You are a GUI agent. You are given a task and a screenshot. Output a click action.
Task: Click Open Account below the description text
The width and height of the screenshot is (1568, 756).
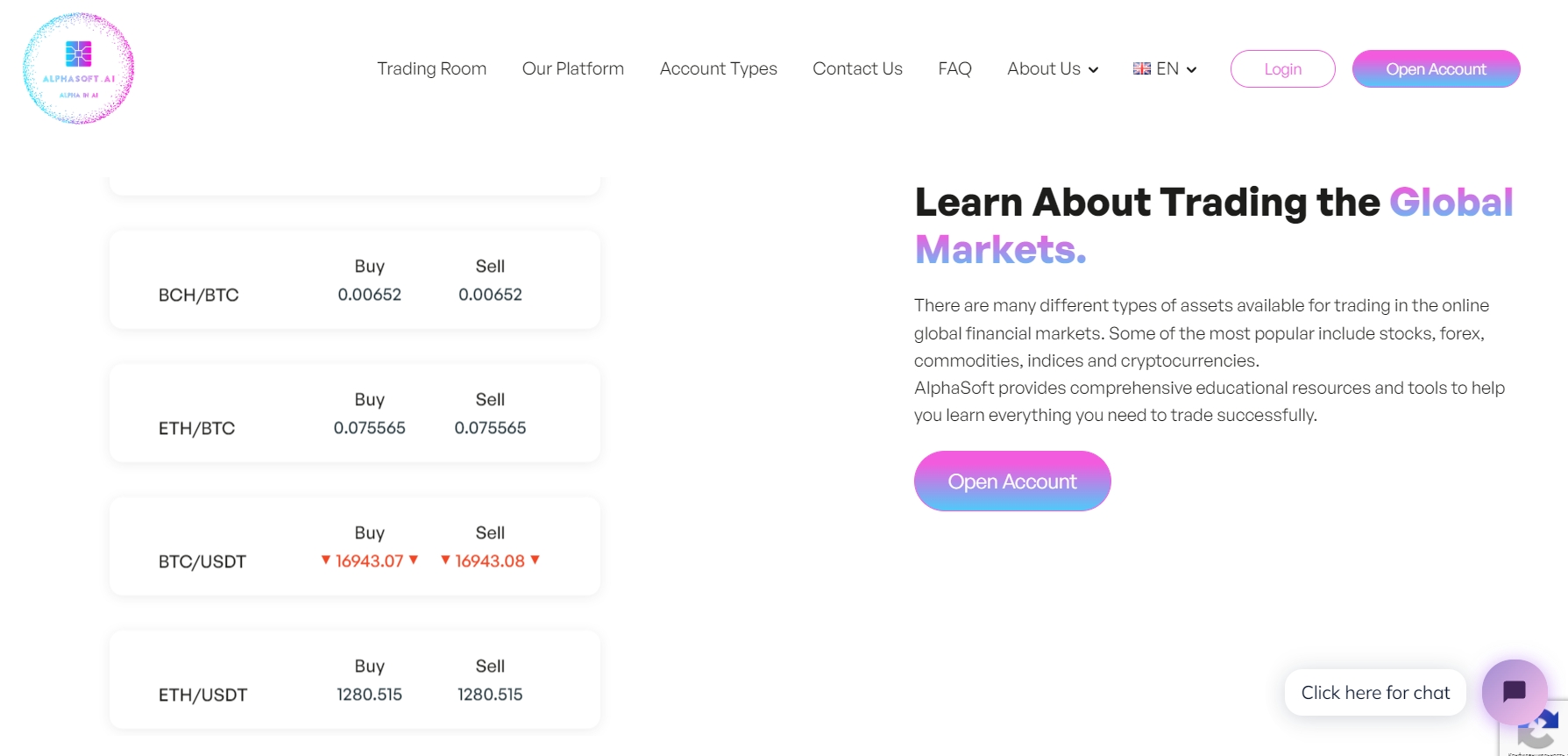tap(1012, 481)
